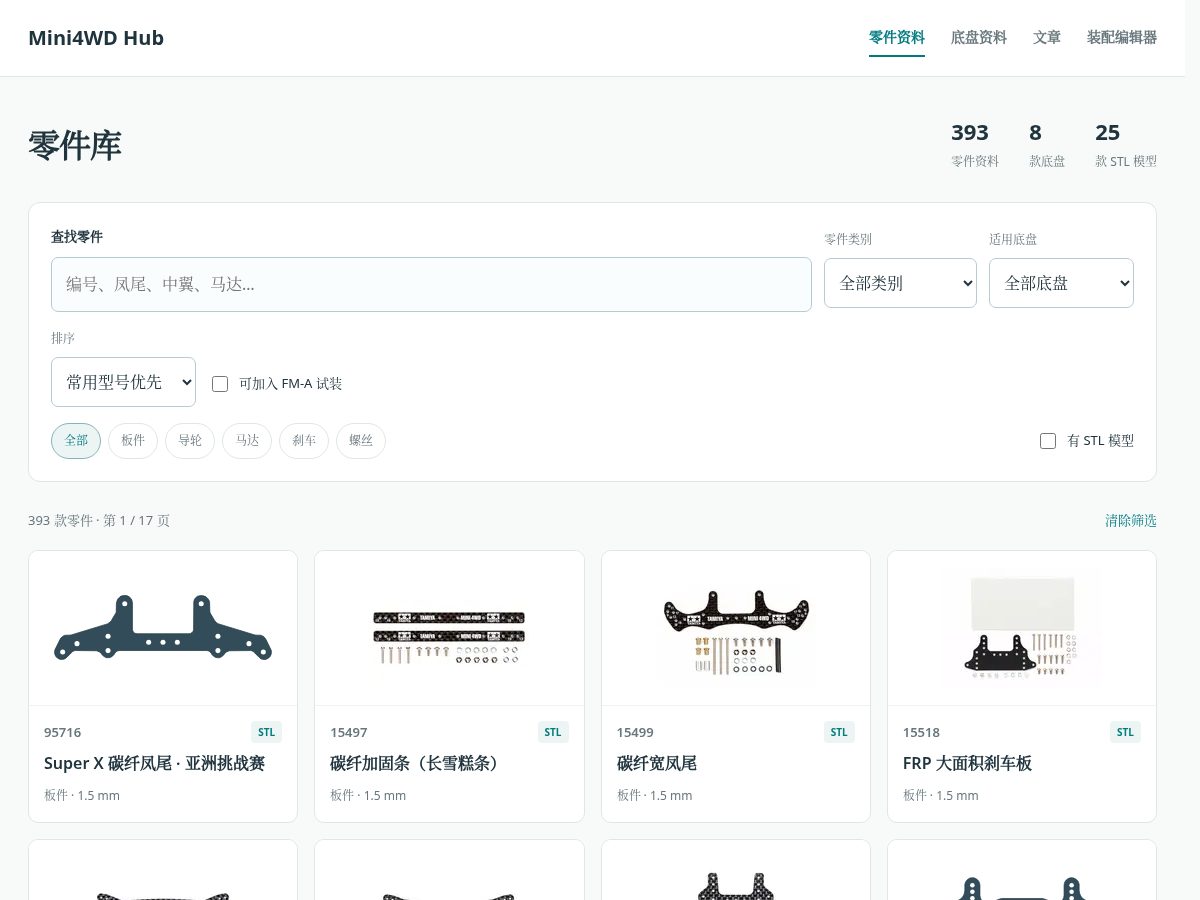Click part number 95716
Screen dimensions: 1200x900
click(63, 732)
